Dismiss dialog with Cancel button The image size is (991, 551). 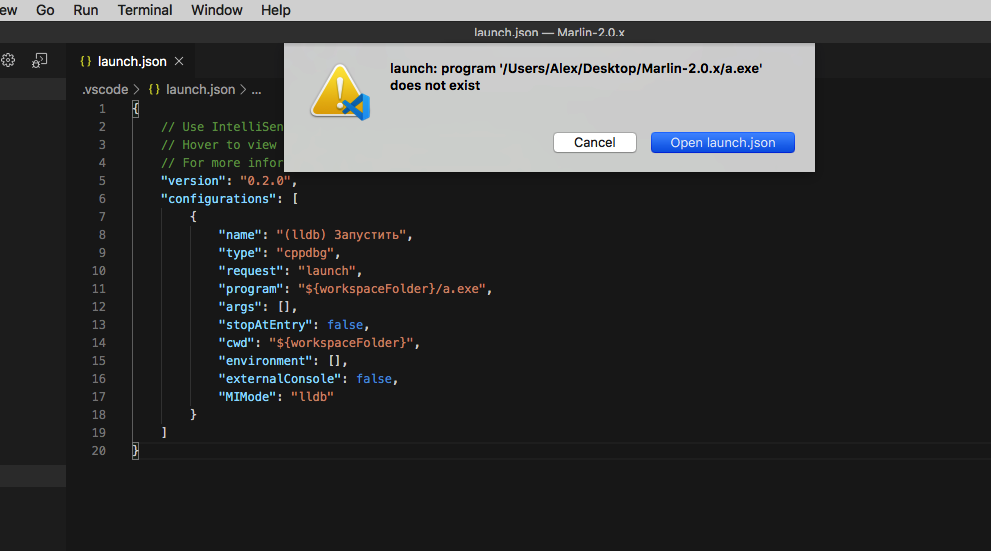pos(595,143)
